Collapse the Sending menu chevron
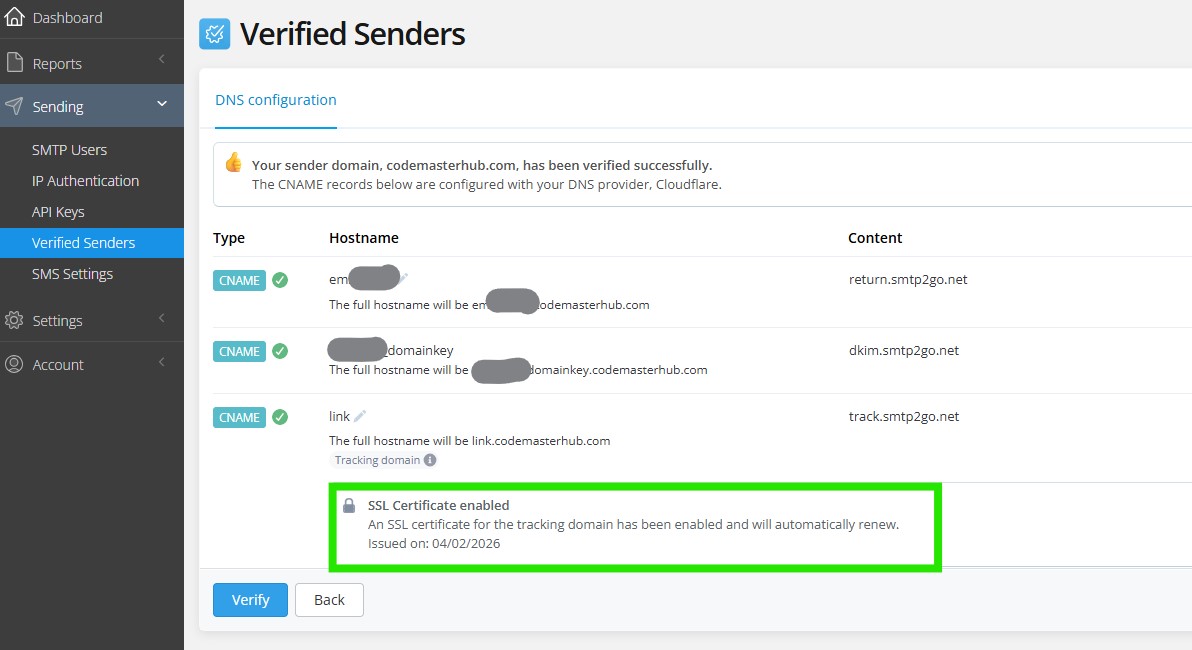This screenshot has height=650, width=1192. tap(162, 104)
